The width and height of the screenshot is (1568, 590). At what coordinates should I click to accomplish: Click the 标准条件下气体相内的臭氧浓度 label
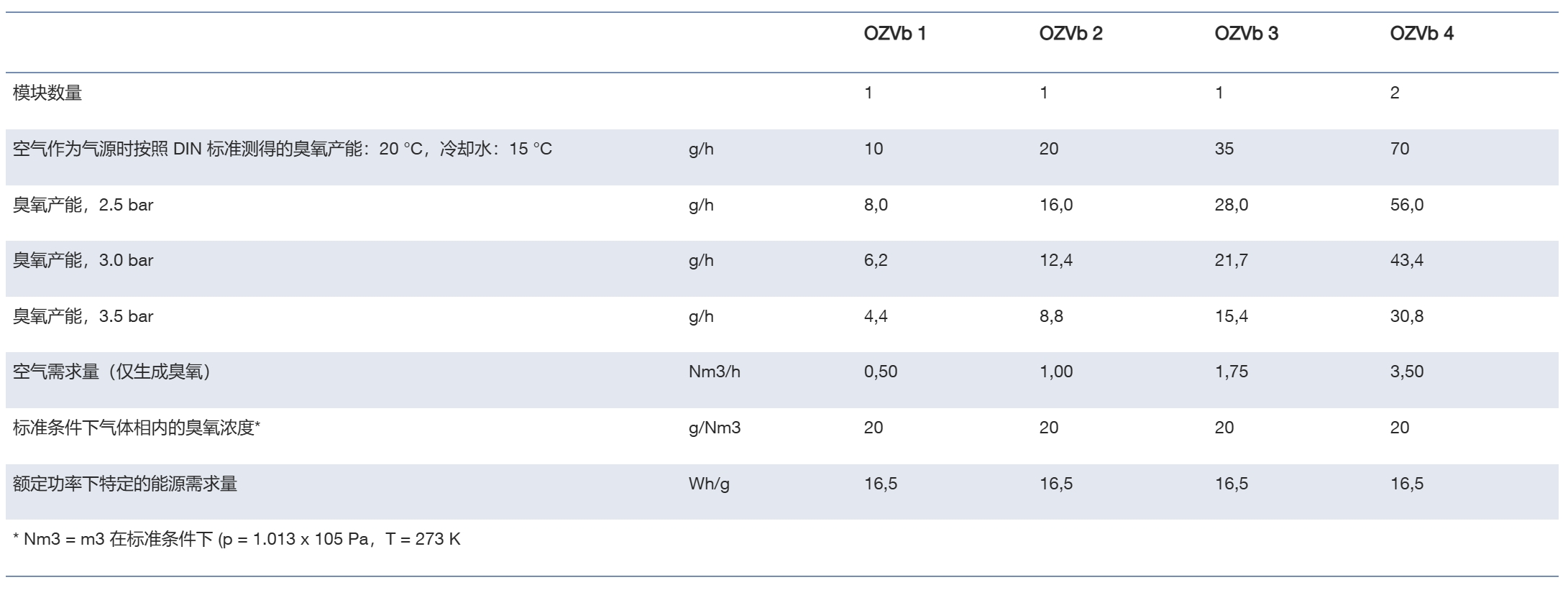coord(137,428)
